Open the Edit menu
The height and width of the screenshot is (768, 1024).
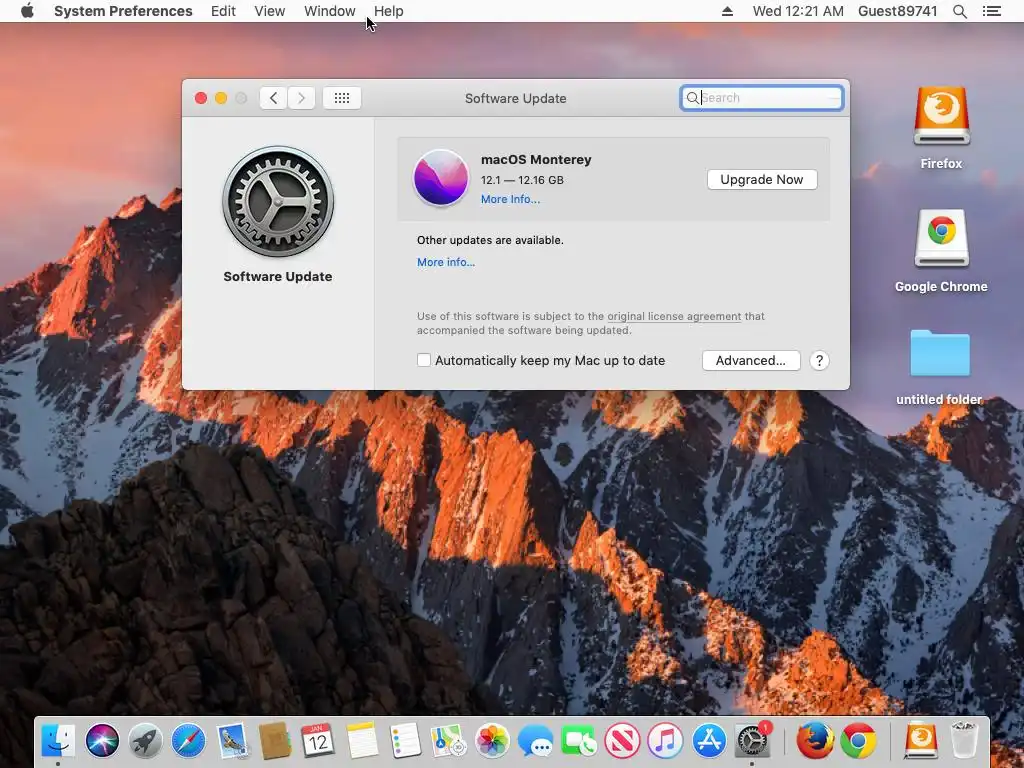pyautogui.click(x=223, y=11)
